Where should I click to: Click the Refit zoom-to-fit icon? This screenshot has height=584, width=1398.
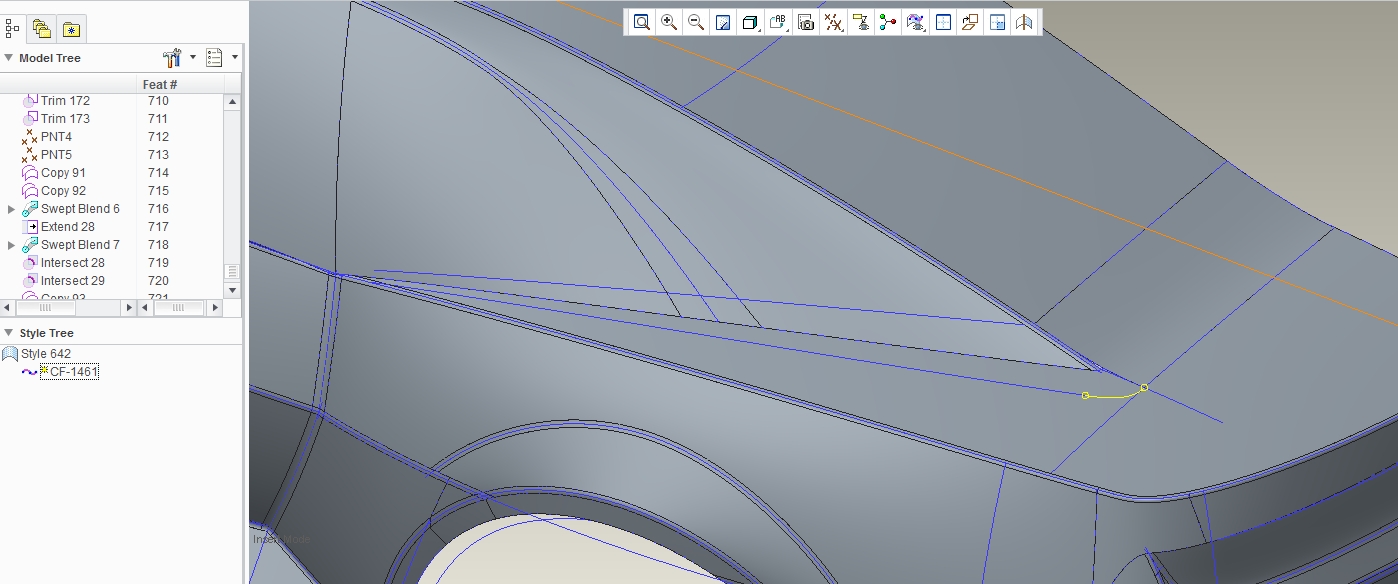coord(642,22)
